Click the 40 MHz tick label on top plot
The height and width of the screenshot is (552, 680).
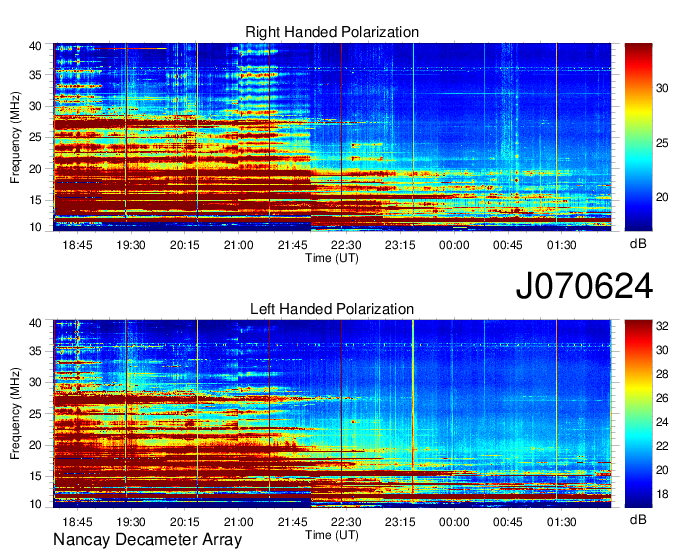pos(35,46)
